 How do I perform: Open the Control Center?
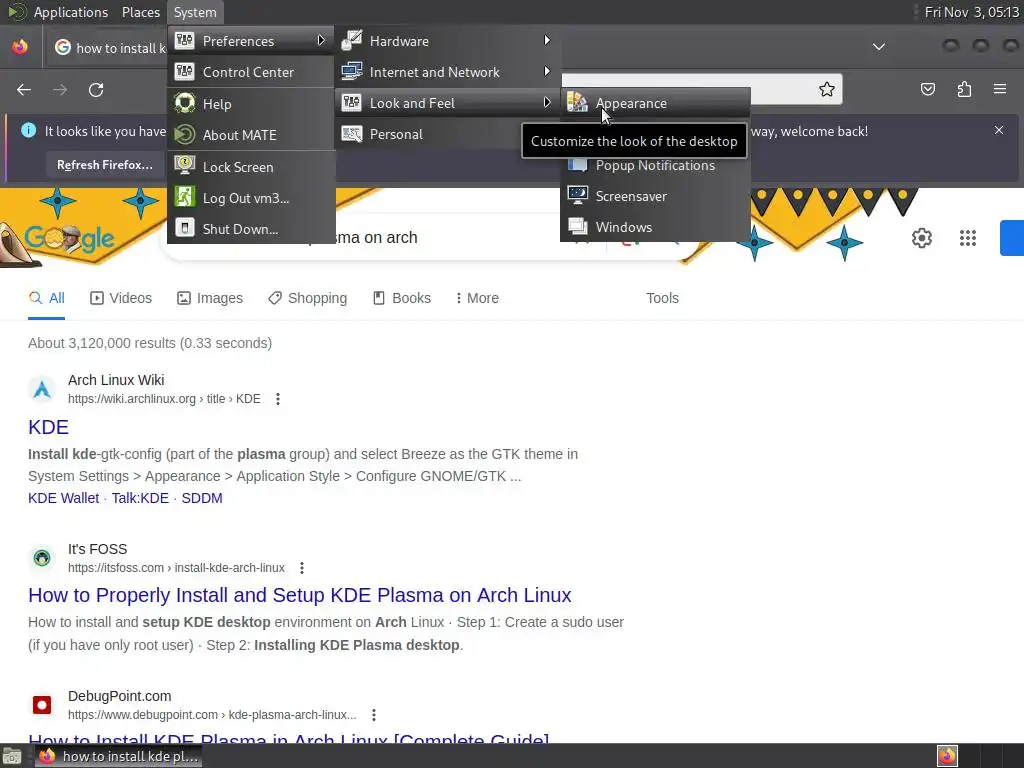[x=251, y=72]
